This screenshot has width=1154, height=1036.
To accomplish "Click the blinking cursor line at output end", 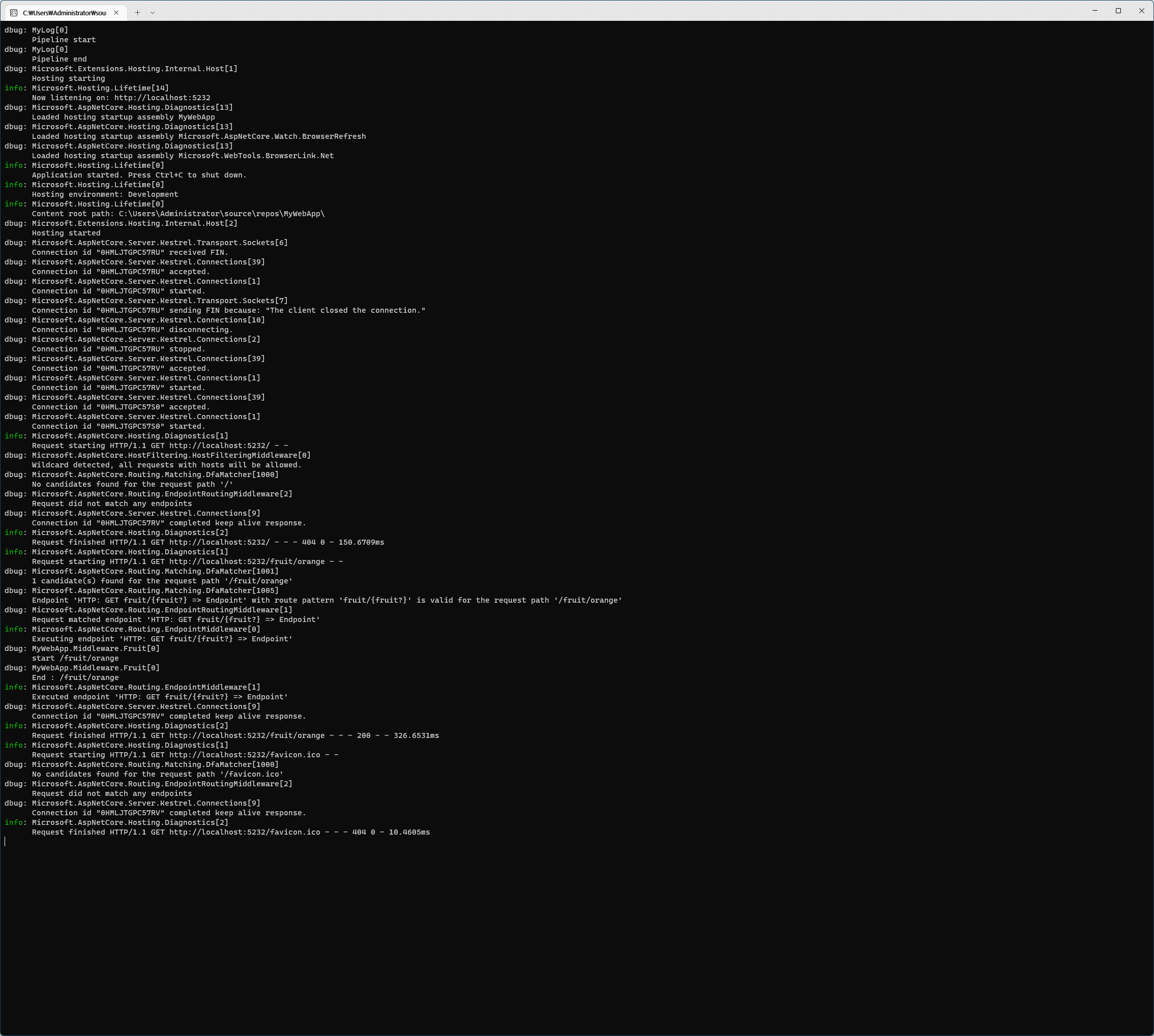I will tap(6, 842).
